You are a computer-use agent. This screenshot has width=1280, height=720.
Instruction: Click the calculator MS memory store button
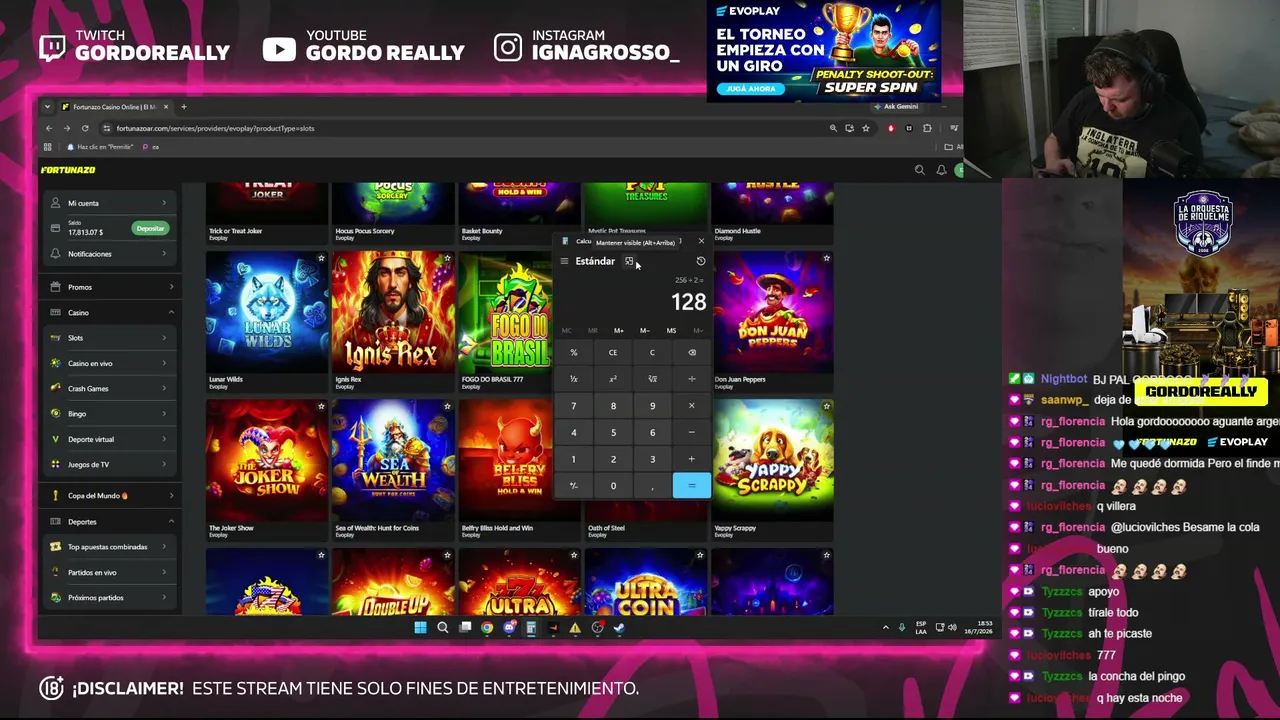[671, 331]
